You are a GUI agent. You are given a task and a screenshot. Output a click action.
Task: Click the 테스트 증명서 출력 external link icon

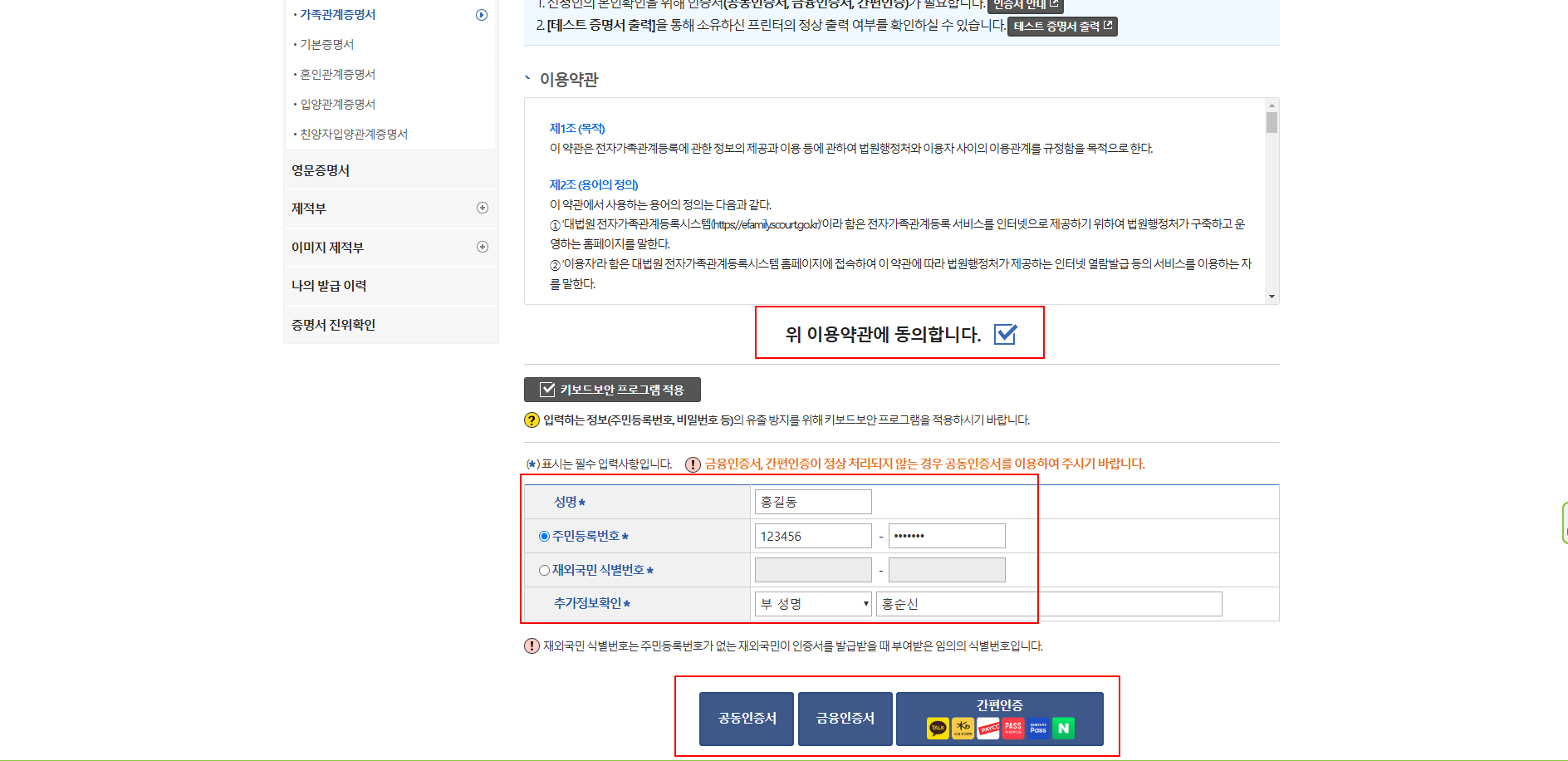click(1109, 26)
